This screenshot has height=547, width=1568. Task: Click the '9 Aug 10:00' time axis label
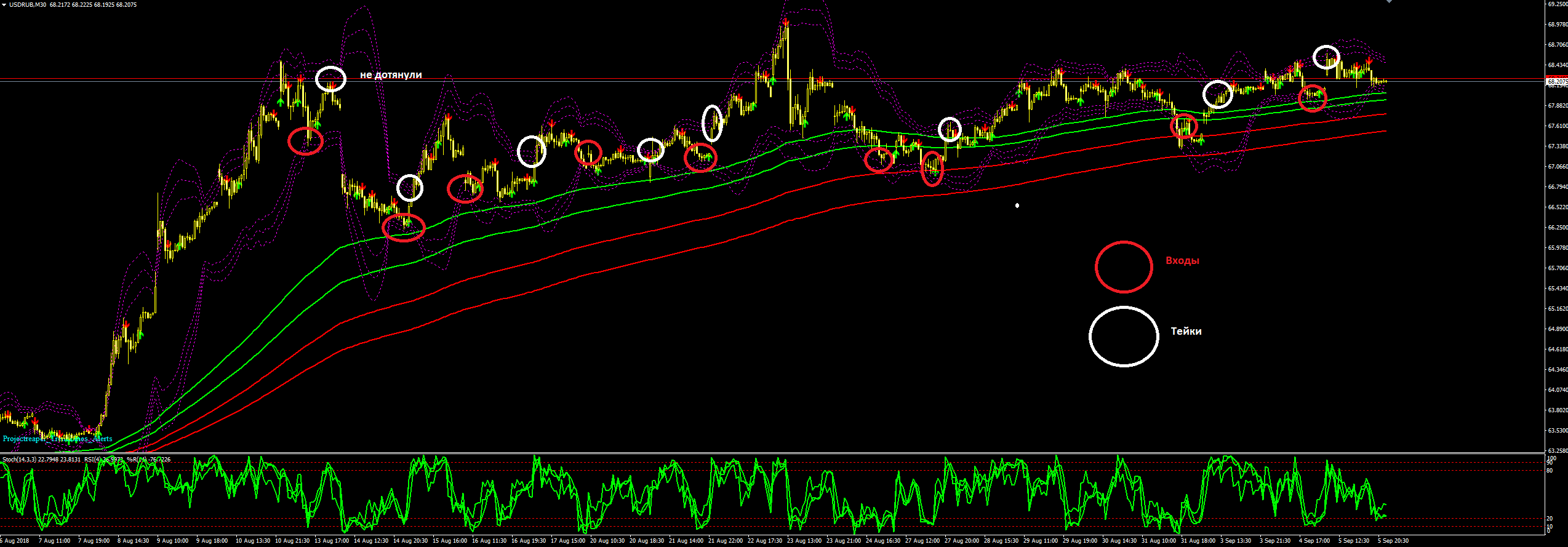pos(173,541)
